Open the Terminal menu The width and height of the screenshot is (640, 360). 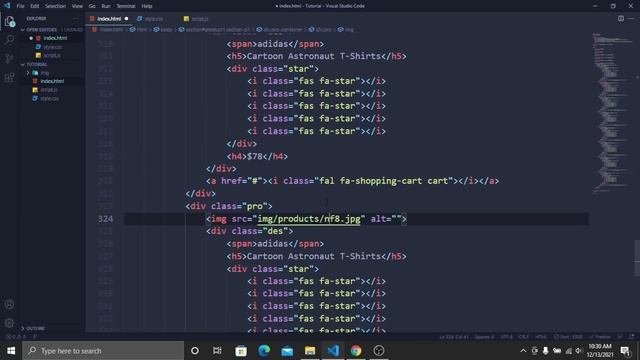pyautogui.click(x=126, y=6)
